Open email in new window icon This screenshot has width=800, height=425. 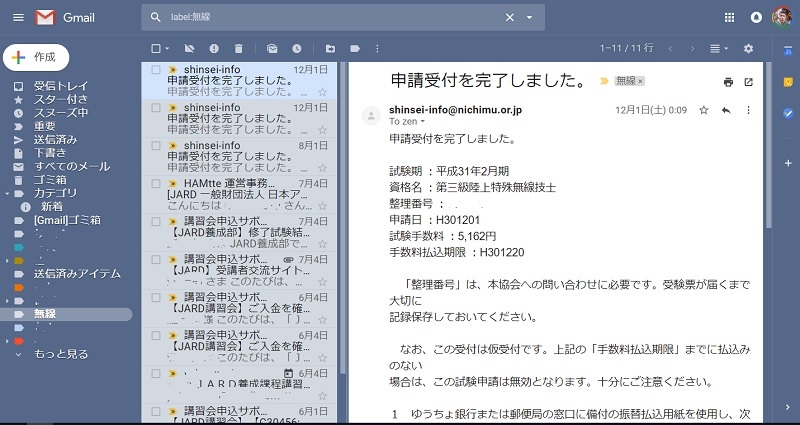(748, 81)
